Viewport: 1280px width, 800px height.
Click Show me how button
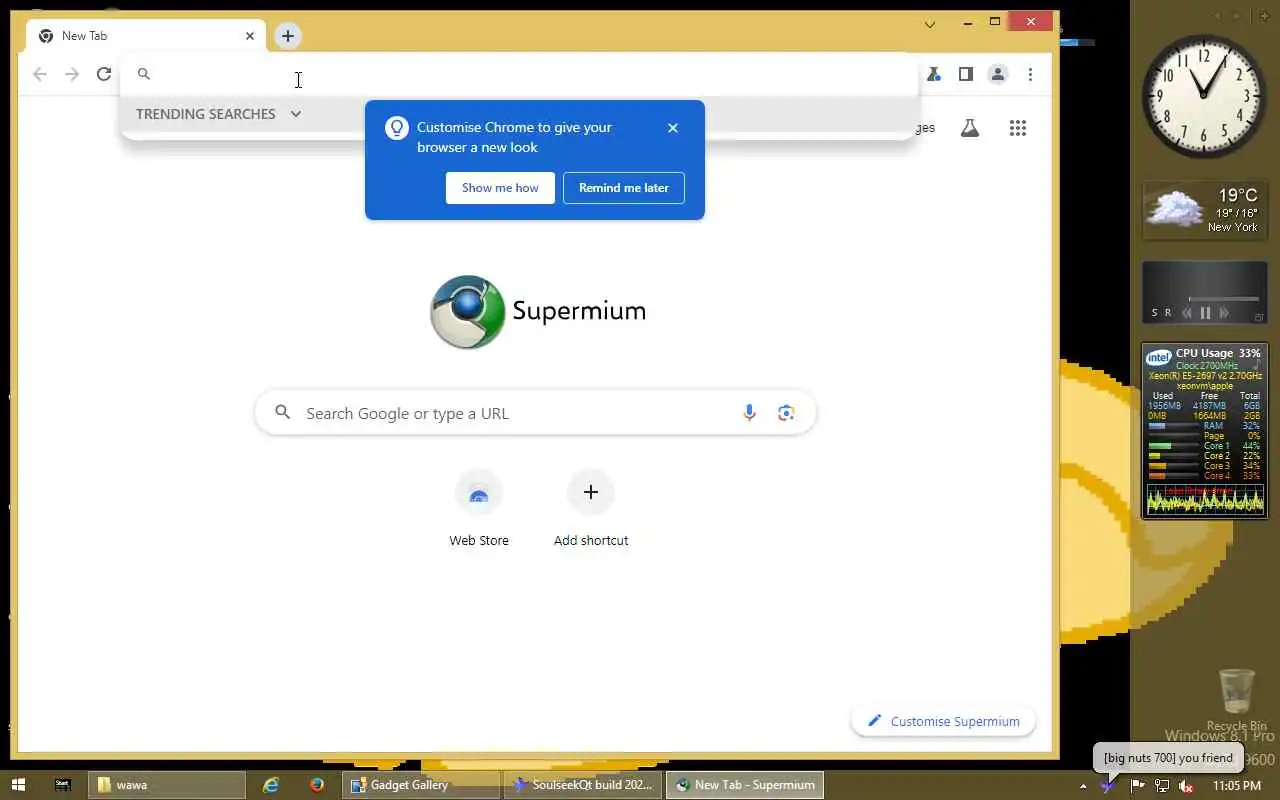[500, 188]
